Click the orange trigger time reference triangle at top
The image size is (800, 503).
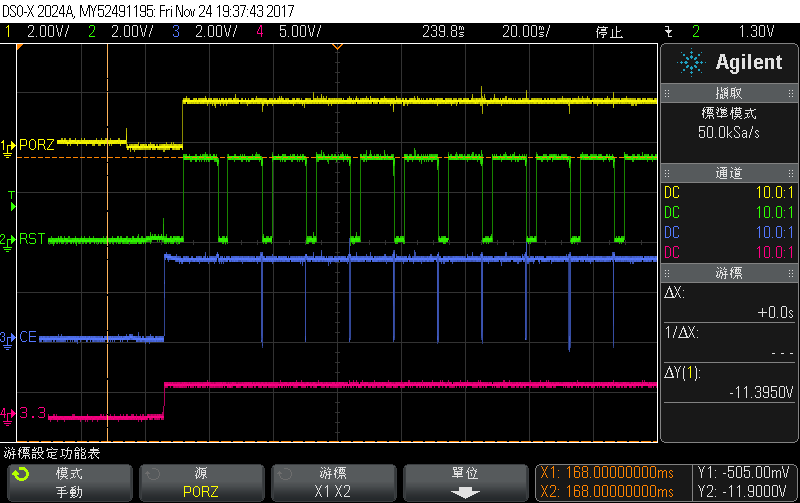pyautogui.click(x=337, y=47)
